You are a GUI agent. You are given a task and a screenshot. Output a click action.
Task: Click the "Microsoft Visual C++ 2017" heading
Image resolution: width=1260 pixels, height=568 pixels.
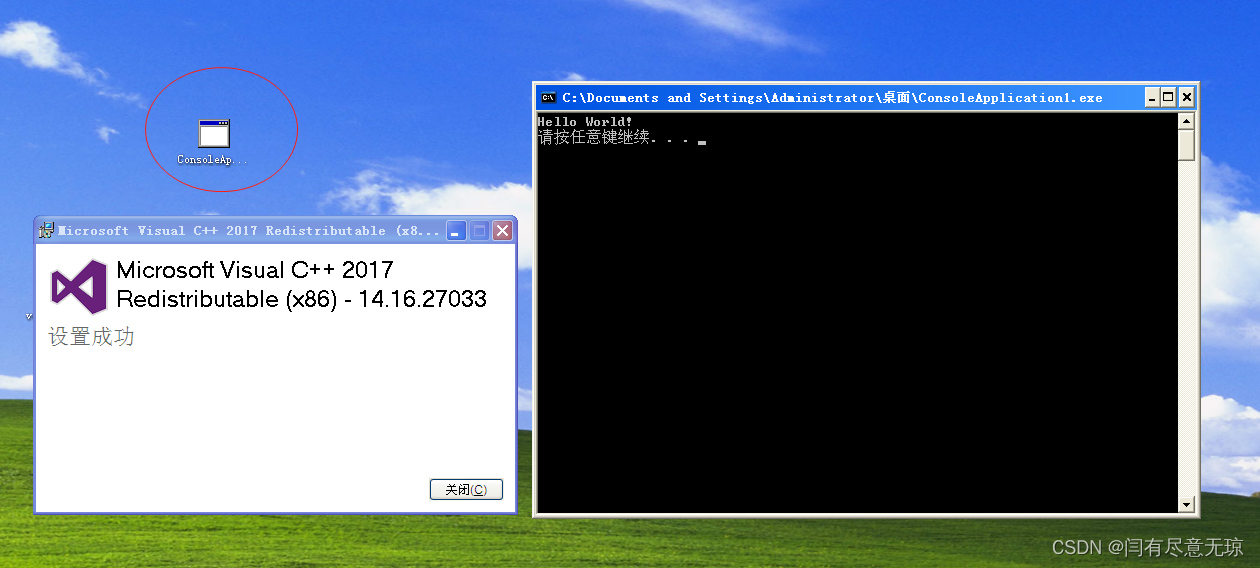click(255, 270)
